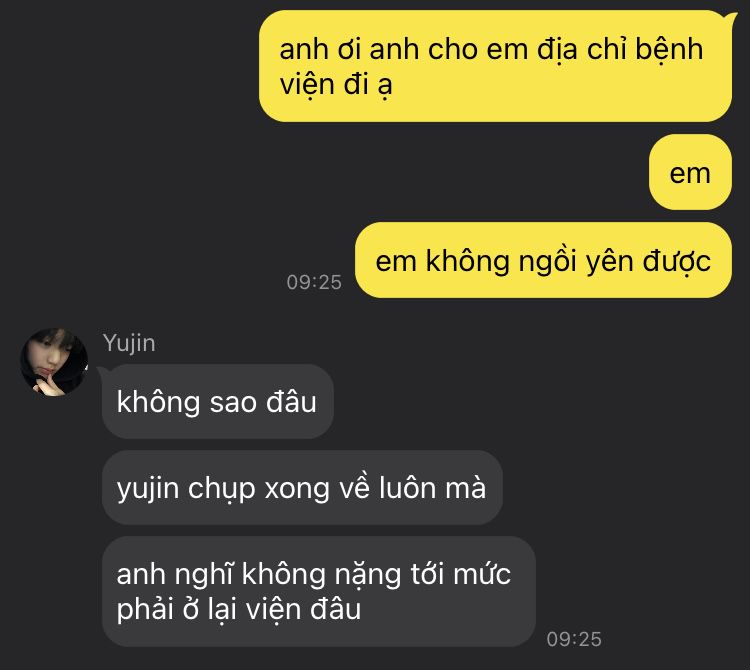Click the 09:25 timestamp beside gray reply
This screenshot has width=750, height=670.
click(574, 639)
